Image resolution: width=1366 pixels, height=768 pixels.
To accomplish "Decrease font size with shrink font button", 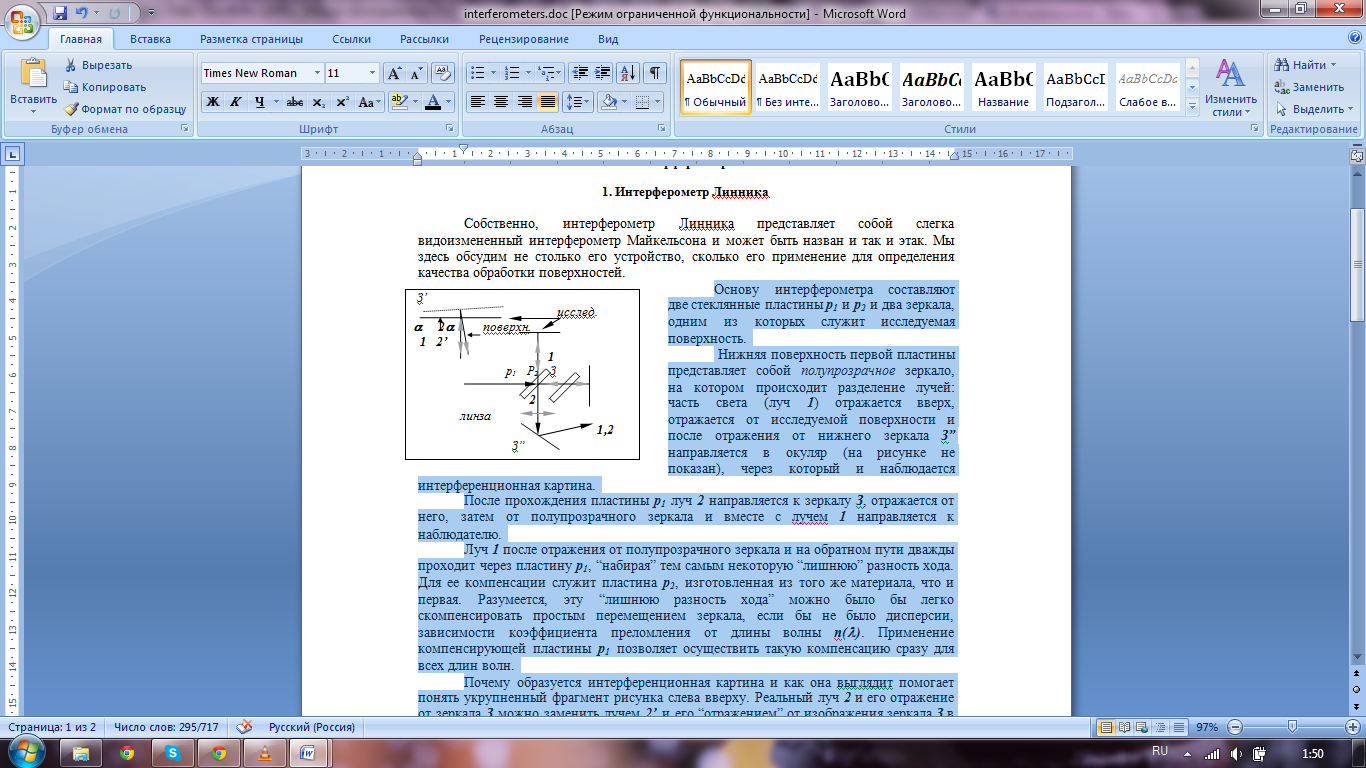I will [x=416, y=73].
